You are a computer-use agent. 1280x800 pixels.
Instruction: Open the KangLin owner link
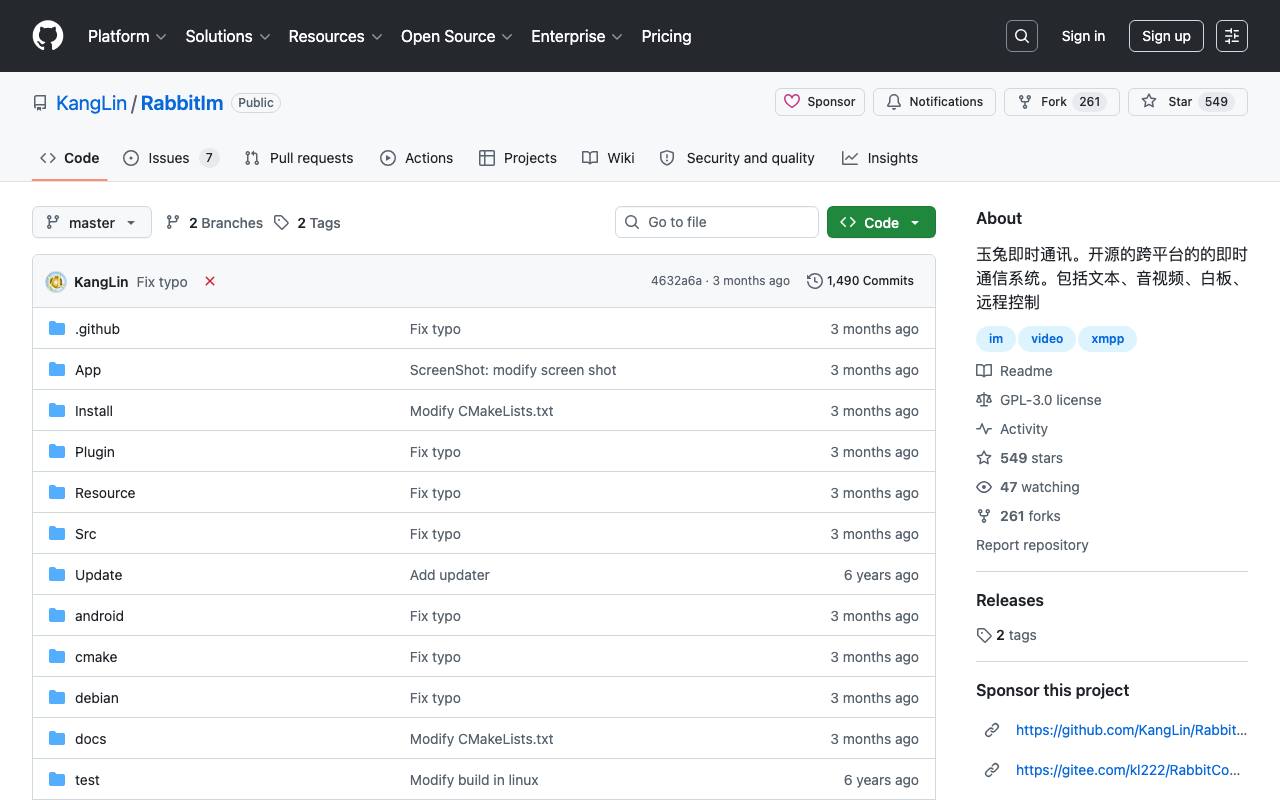click(91, 103)
